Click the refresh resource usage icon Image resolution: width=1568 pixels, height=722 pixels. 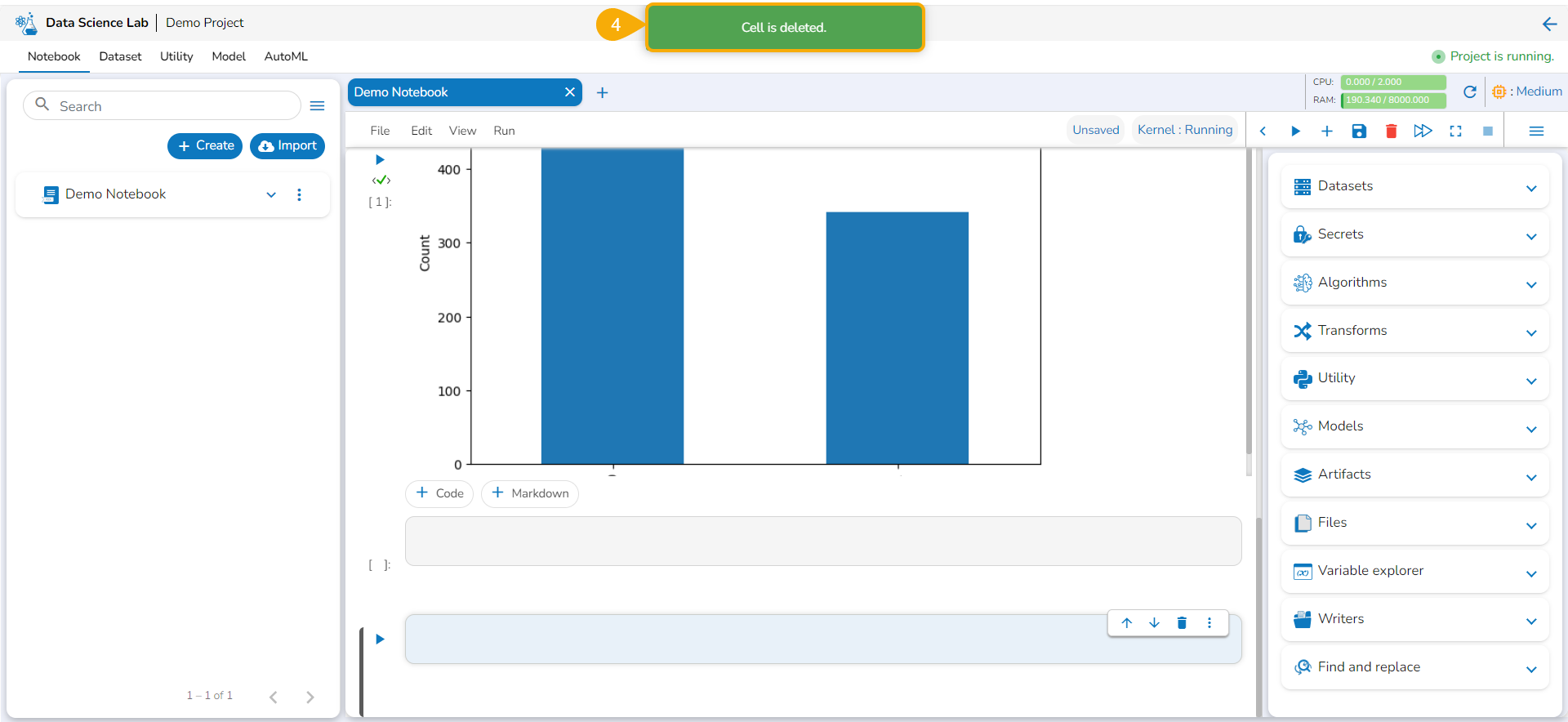[1469, 92]
